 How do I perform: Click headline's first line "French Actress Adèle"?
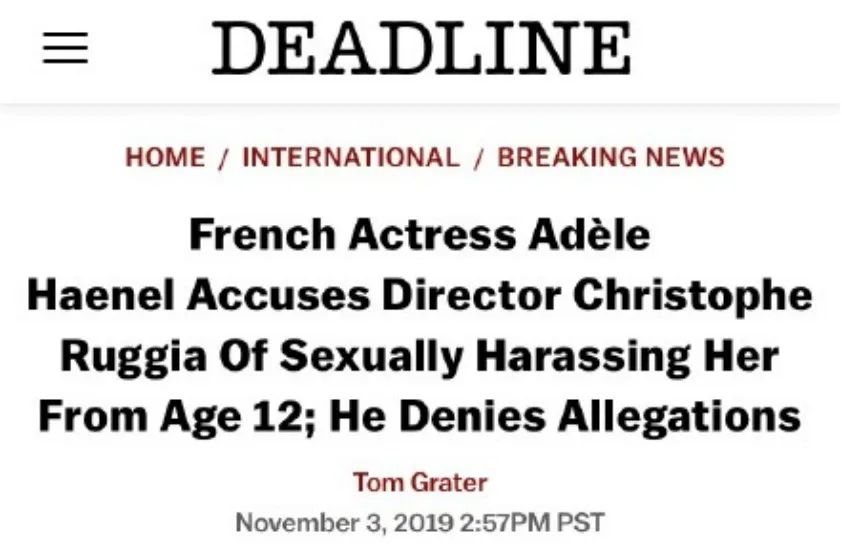[420, 236]
